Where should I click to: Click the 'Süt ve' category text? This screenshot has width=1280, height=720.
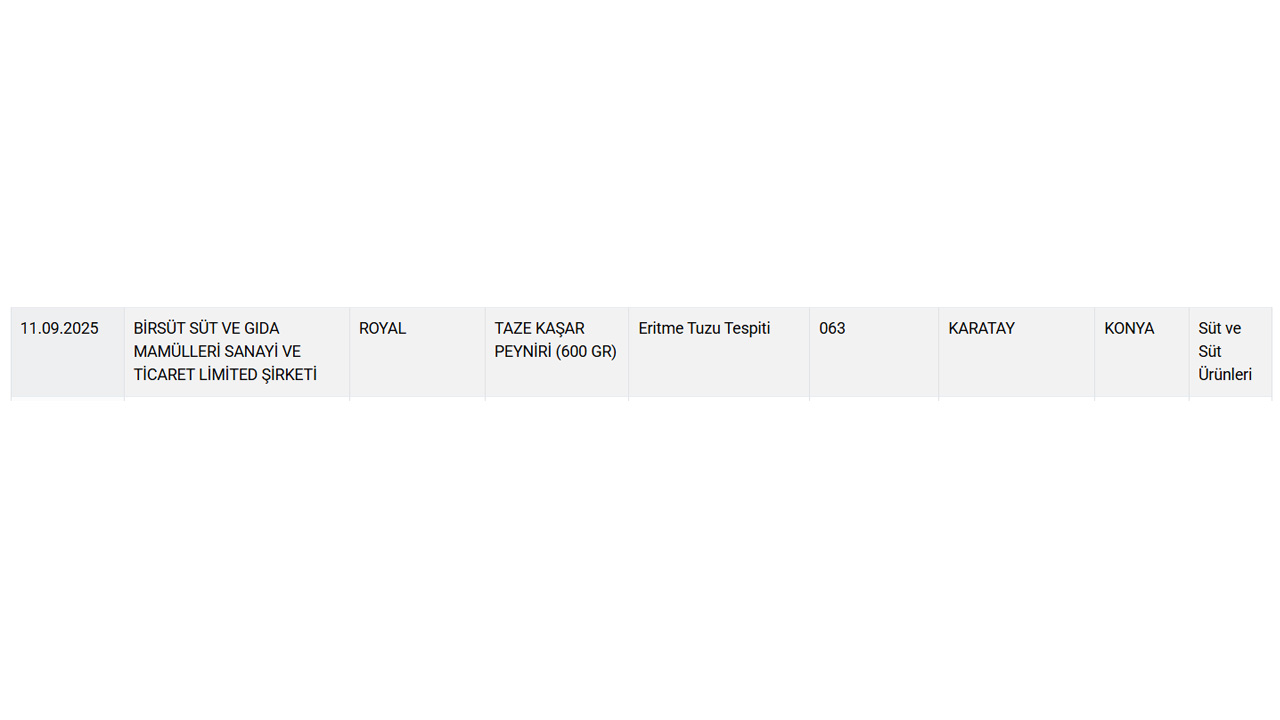tap(1219, 328)
